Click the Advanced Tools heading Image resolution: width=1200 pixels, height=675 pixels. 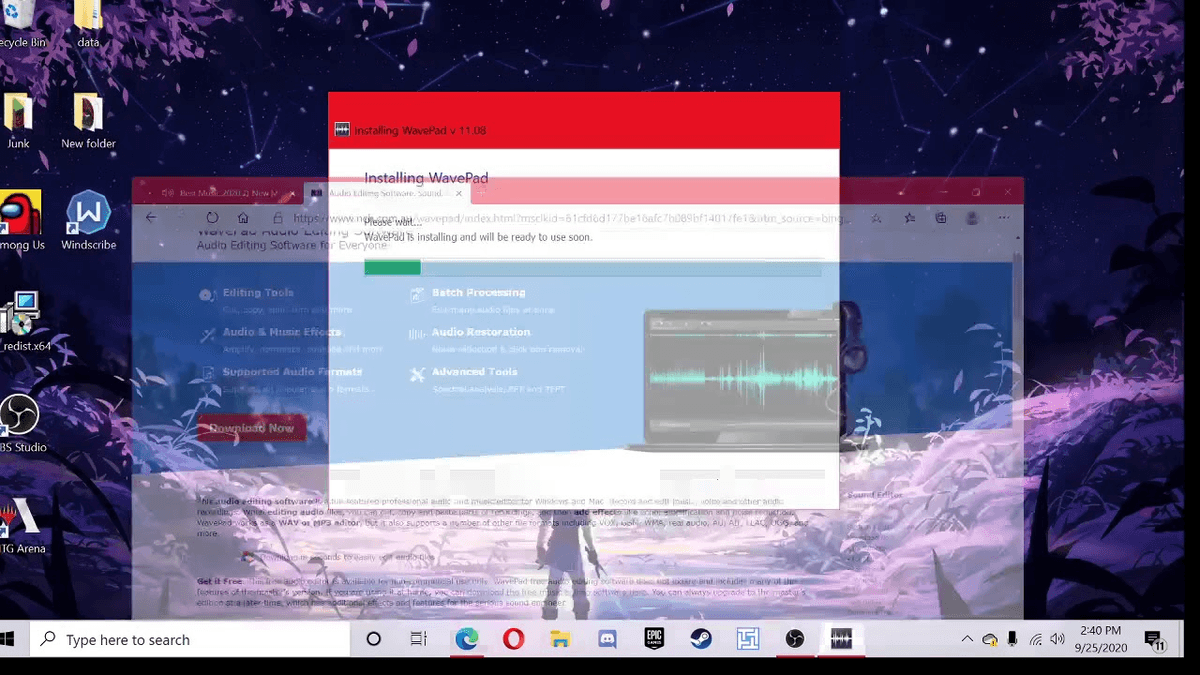point(475,372)
